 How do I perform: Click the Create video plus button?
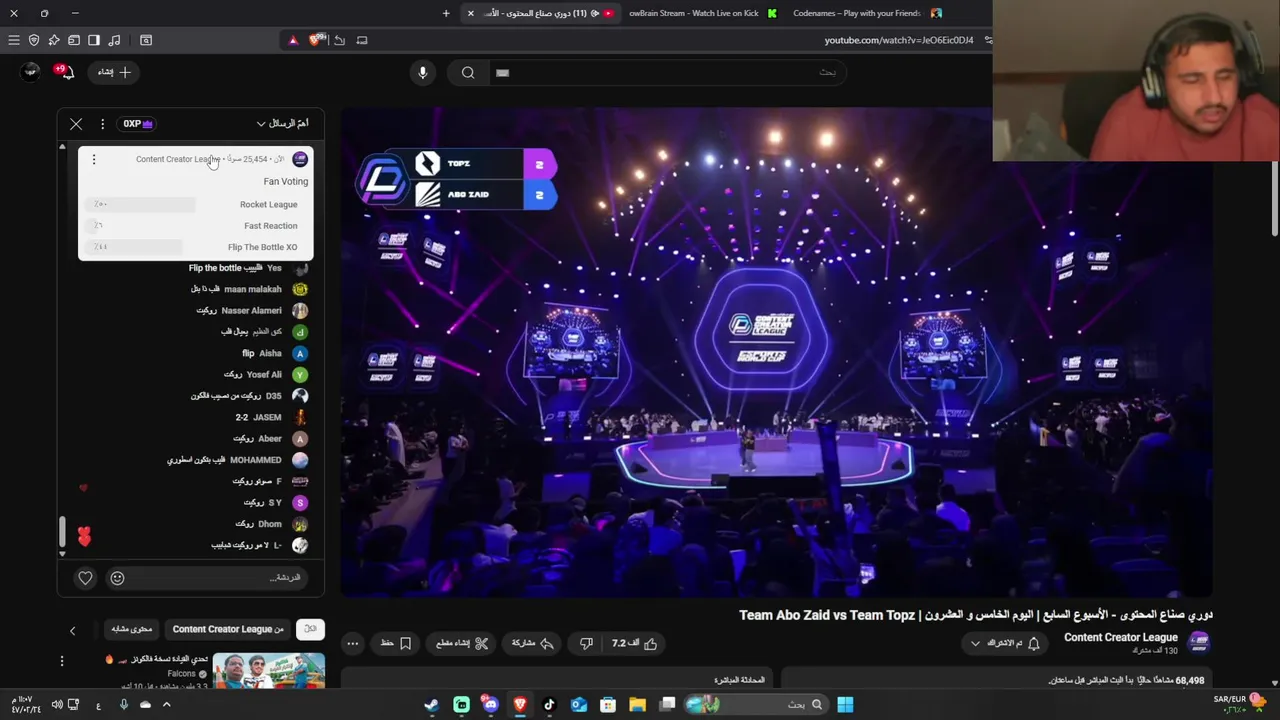116,72
